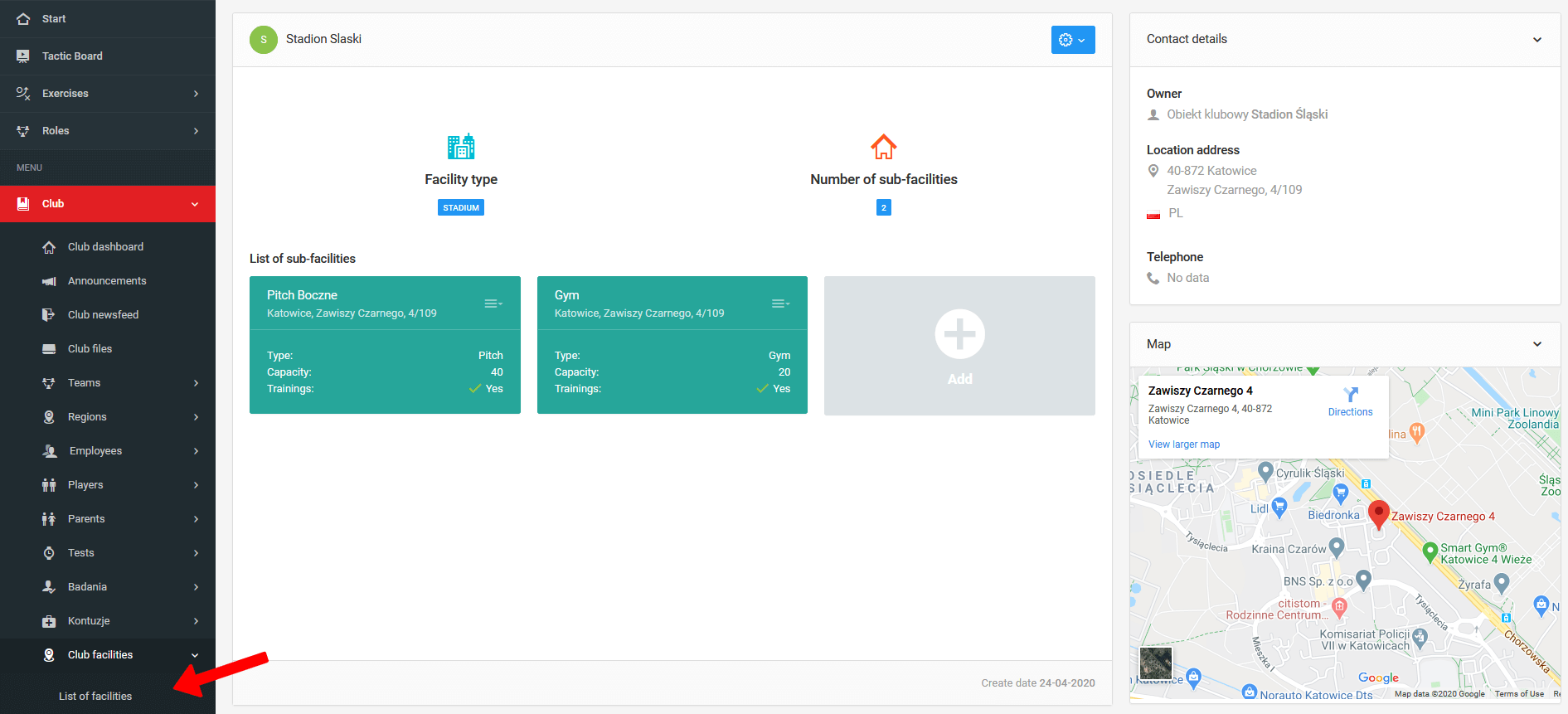
Task: Click the View larger map link
Action: tap(1183, 444)
